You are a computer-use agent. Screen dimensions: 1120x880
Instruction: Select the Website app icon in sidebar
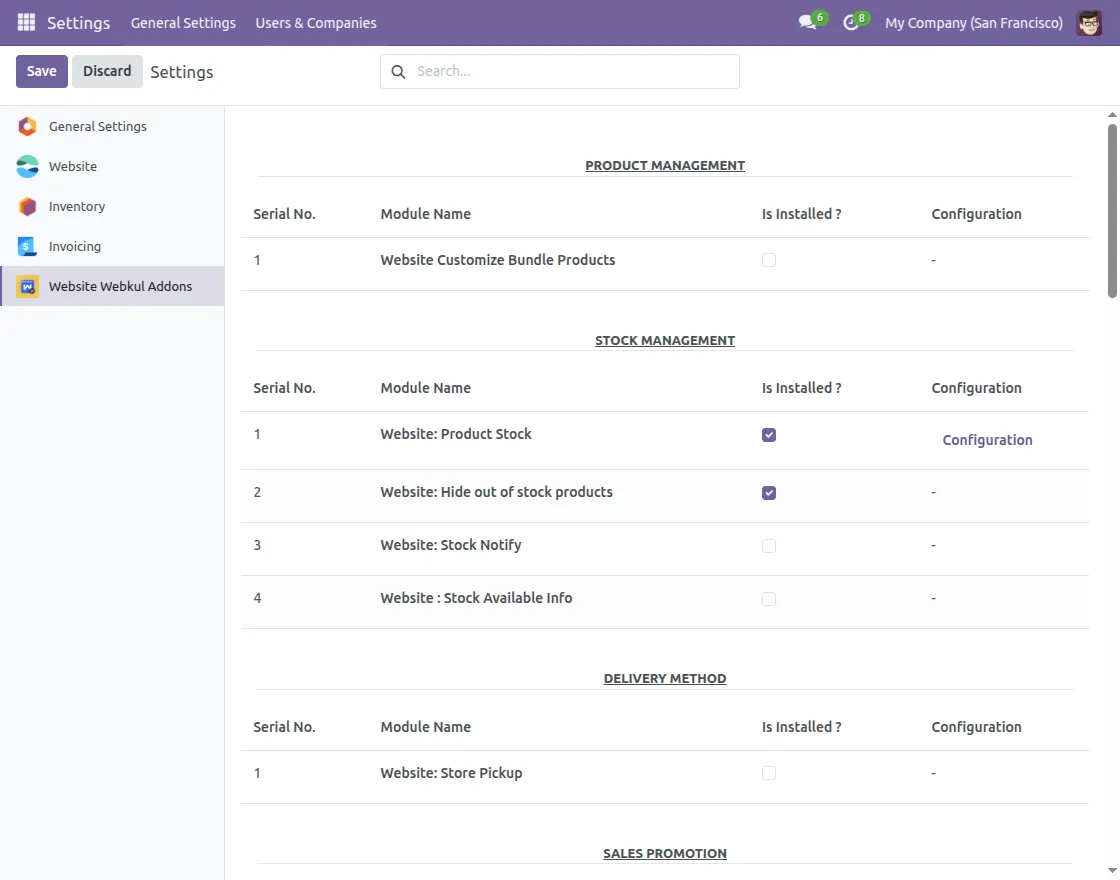pos(28,167)
